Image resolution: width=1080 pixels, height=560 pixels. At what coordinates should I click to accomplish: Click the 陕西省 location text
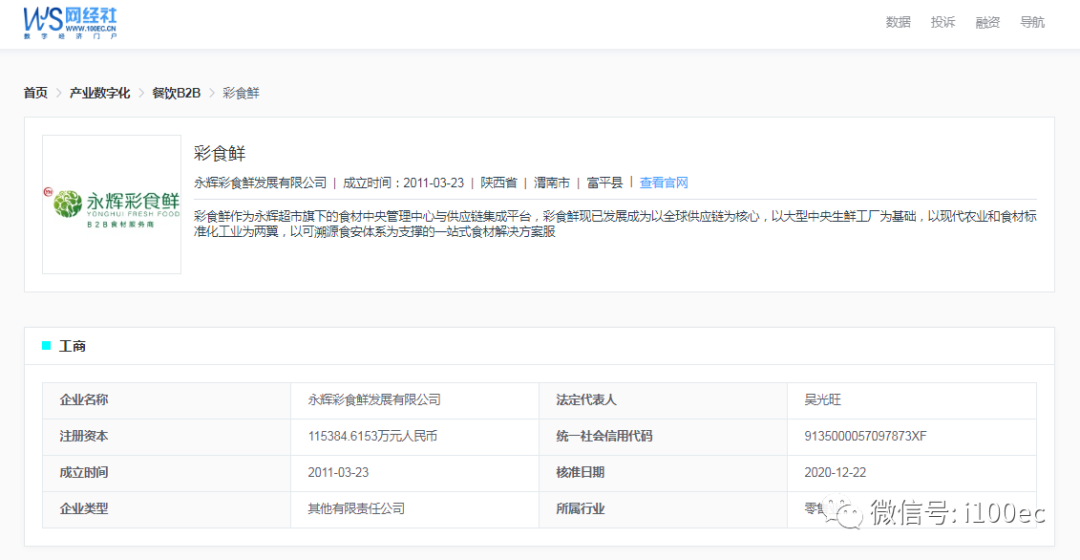pyautogui.click(x=498, y=183)
